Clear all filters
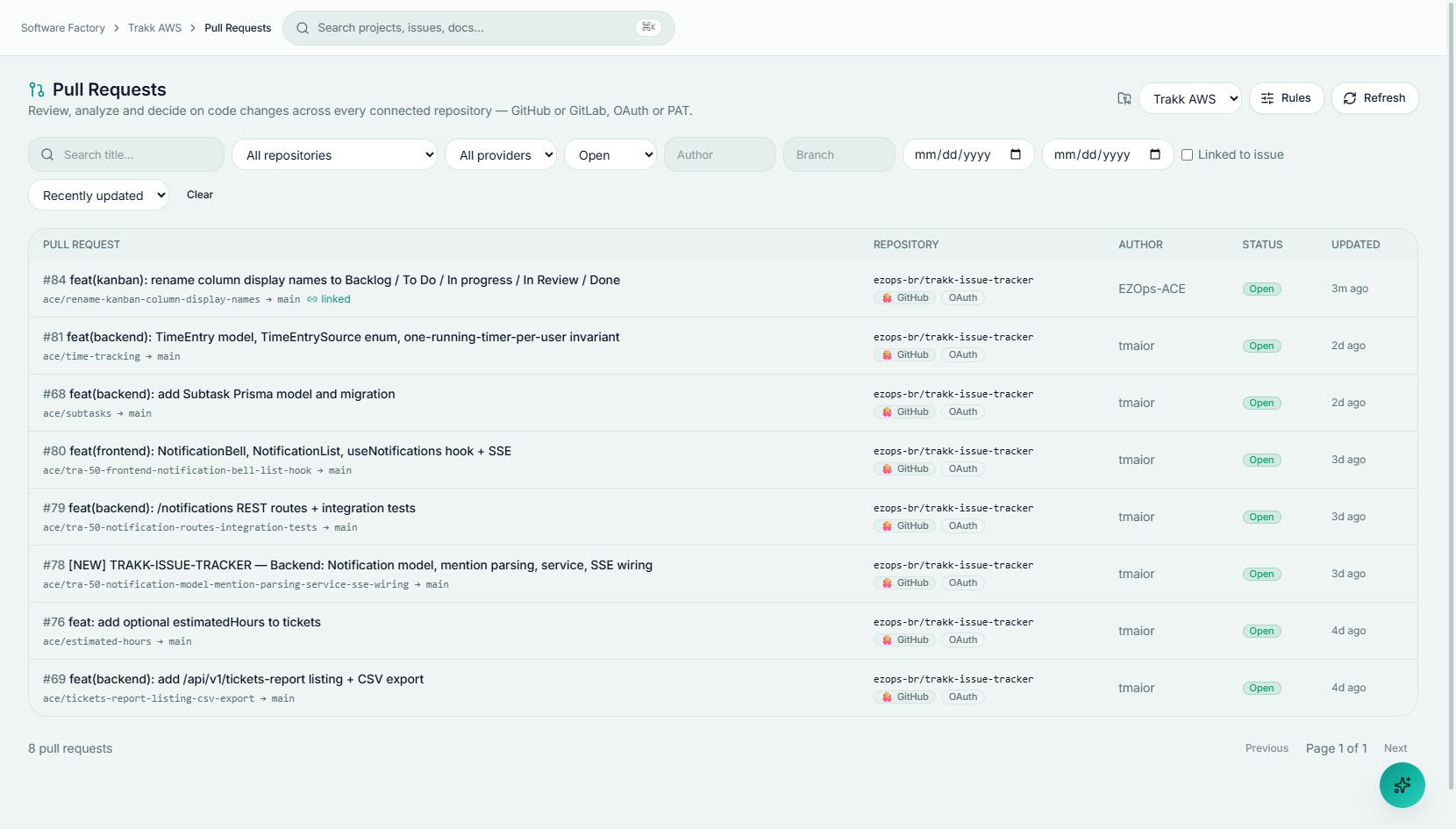This screenshot has width=1456, height=829. point(200,195)
